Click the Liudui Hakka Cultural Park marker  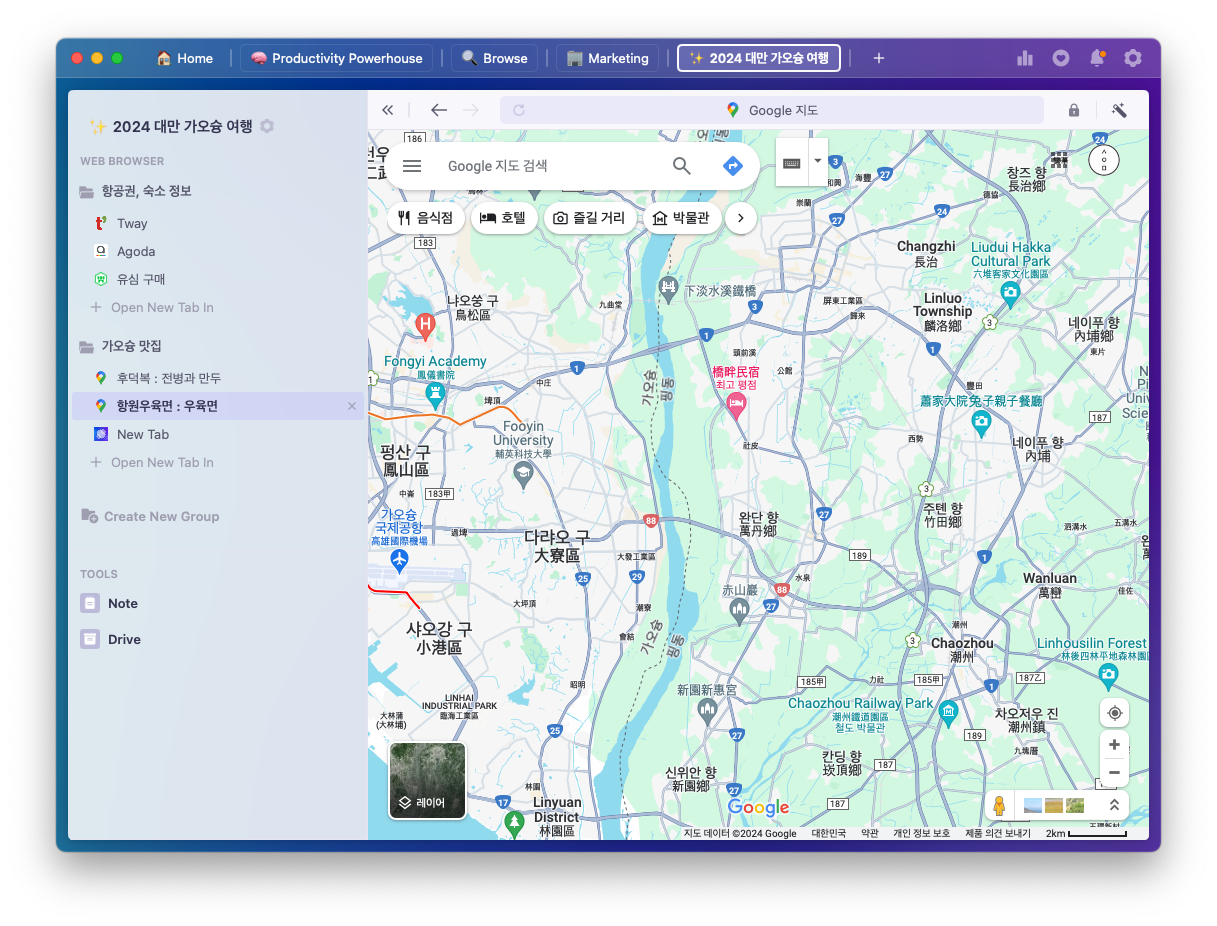point(1010,293)
